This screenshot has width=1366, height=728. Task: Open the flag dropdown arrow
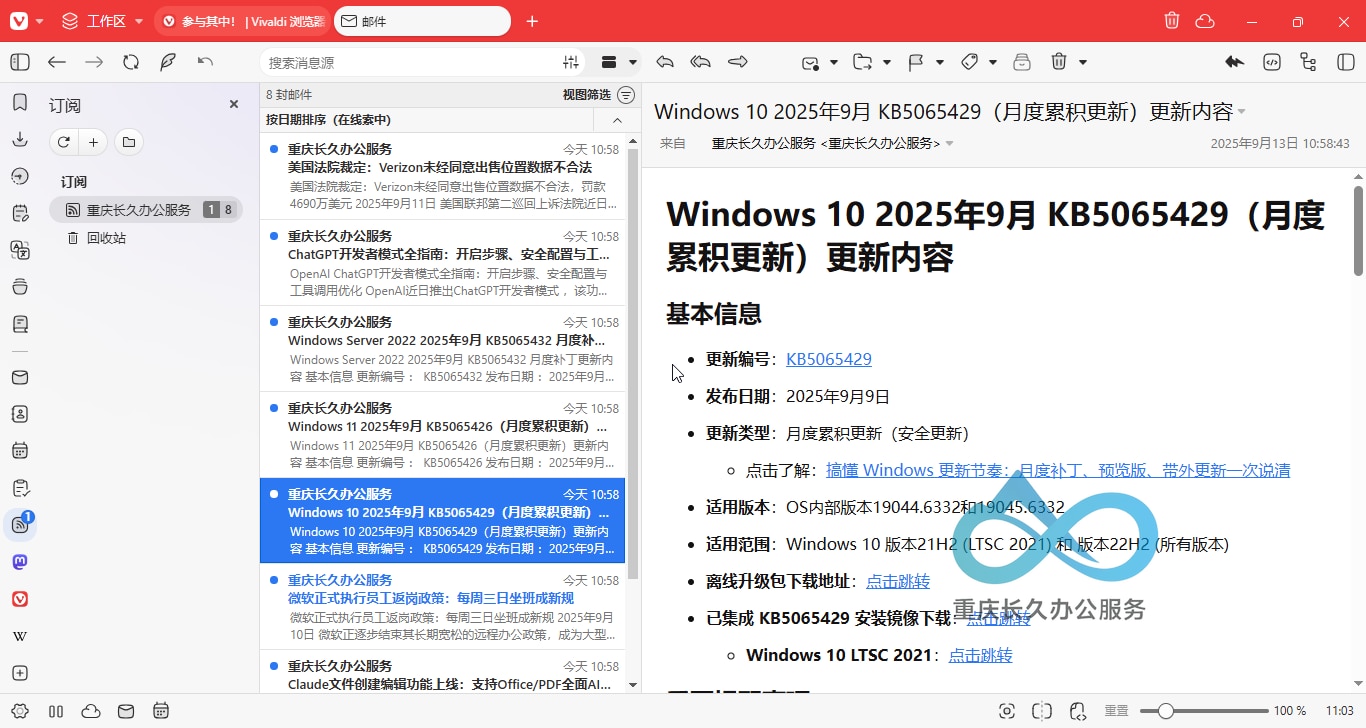click(x=940, y=63)
